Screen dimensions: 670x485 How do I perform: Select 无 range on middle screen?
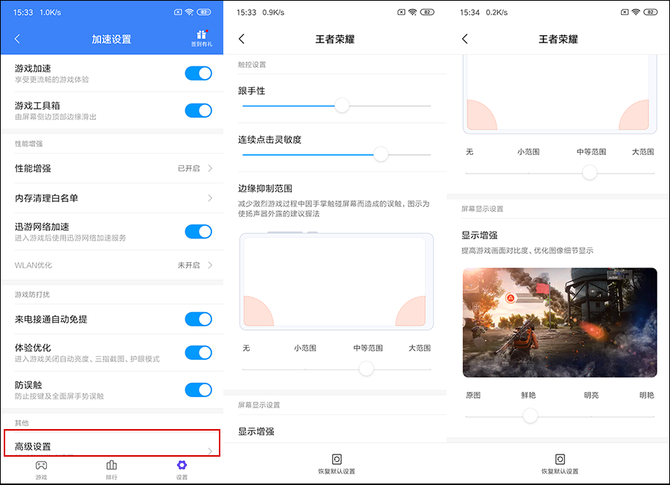(x=246, y=348)
